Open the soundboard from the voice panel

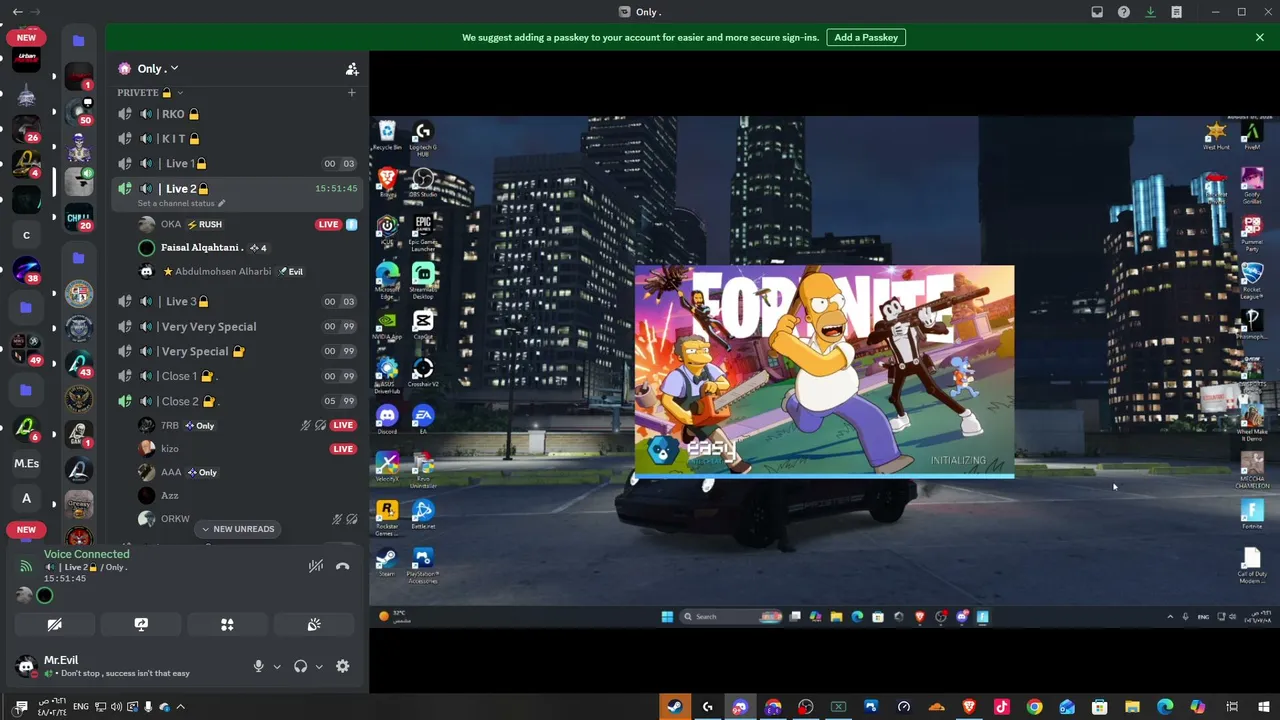(x=314, y=625)
